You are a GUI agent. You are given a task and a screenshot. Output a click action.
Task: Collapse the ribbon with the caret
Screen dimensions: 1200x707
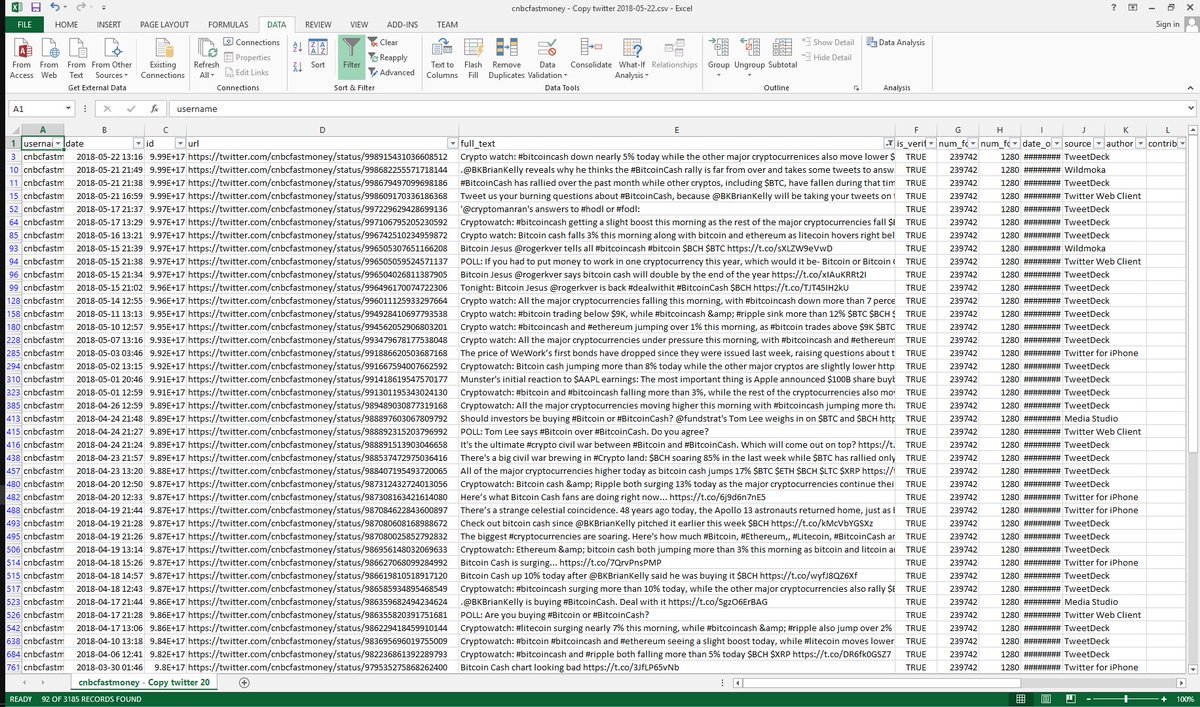pos(1190,88)
